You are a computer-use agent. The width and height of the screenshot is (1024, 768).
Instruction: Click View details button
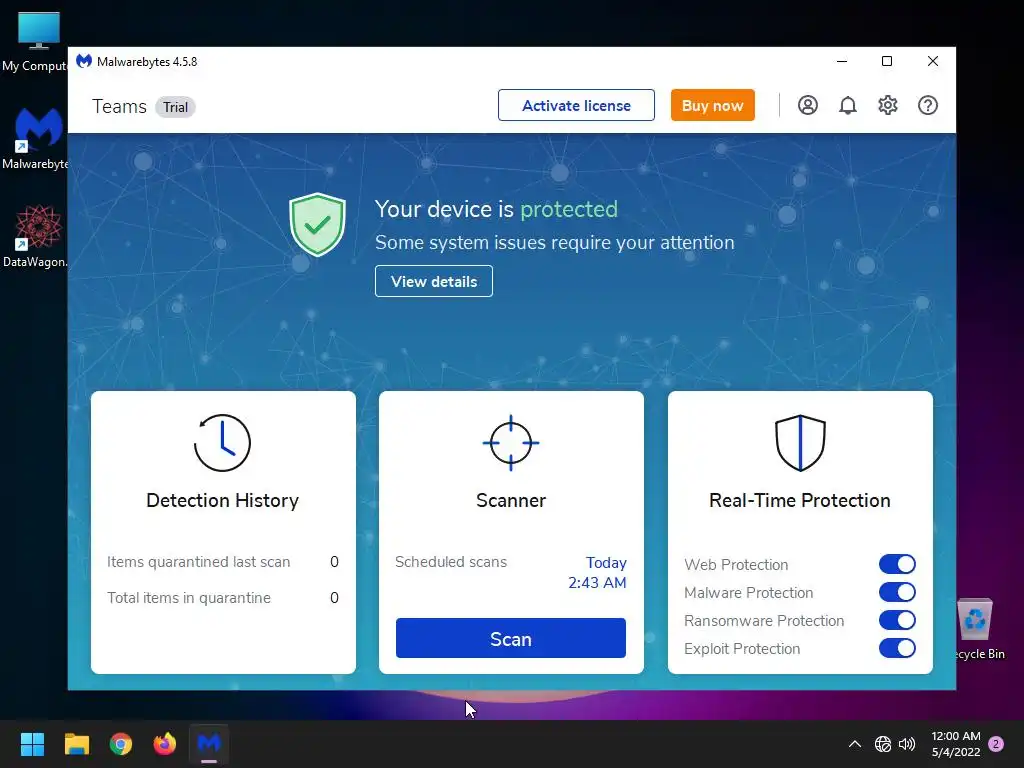point(434,281)
